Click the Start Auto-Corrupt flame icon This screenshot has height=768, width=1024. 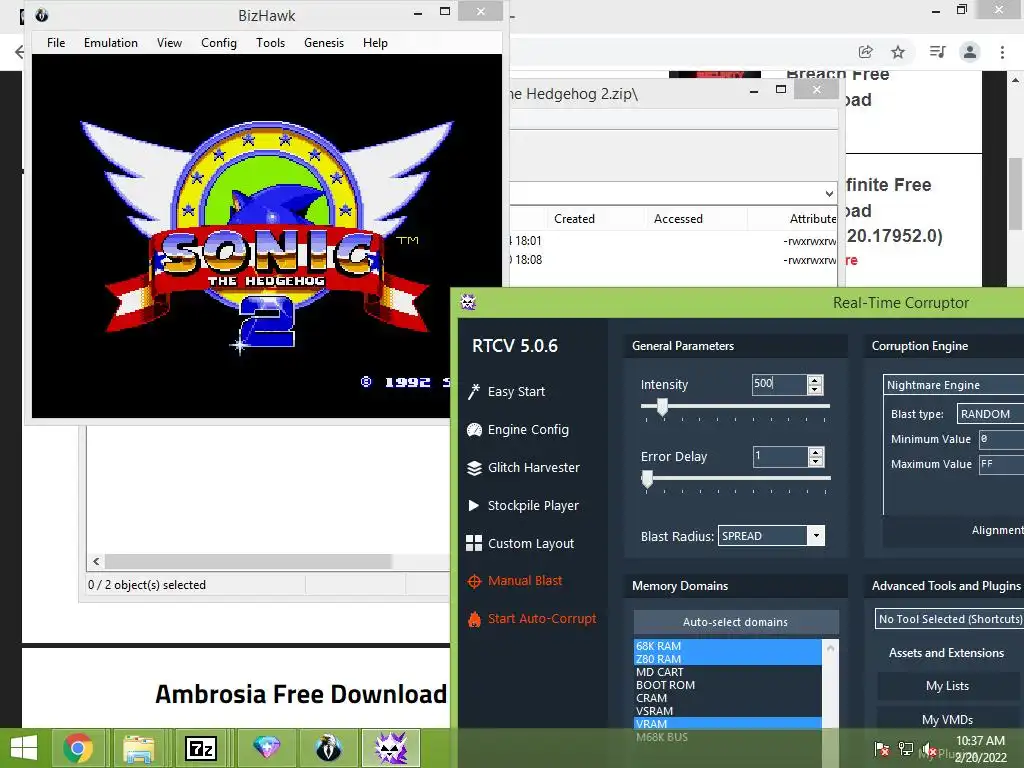point(474,618)
